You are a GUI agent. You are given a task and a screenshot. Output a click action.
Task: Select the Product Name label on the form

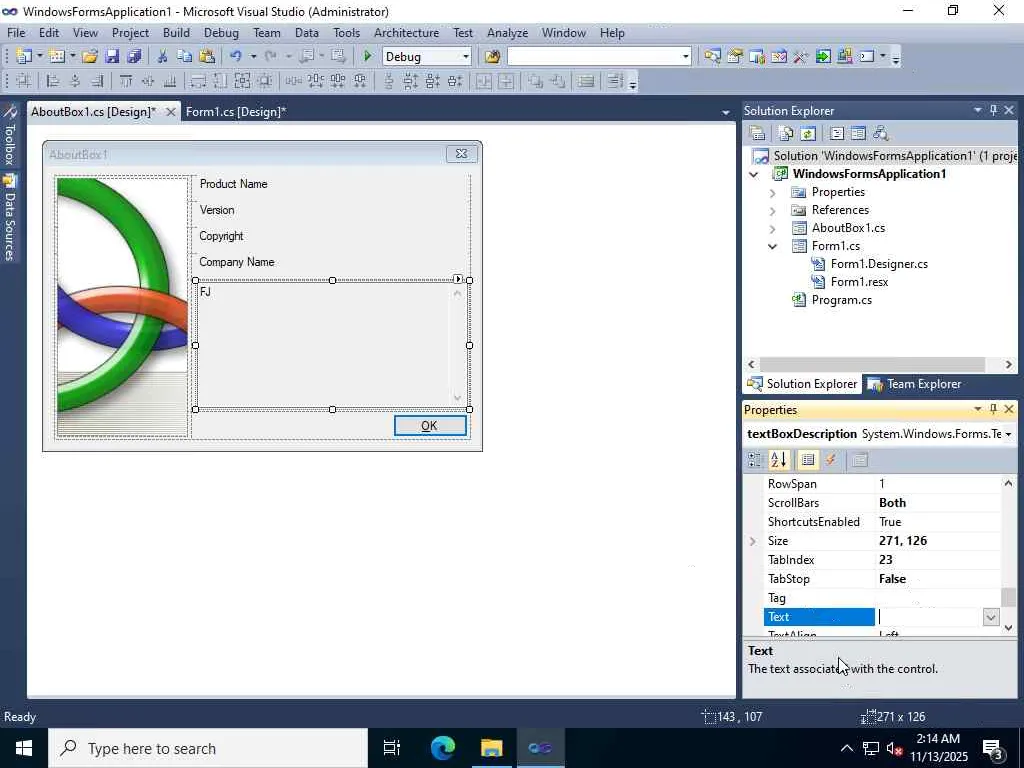click(233, 184)
